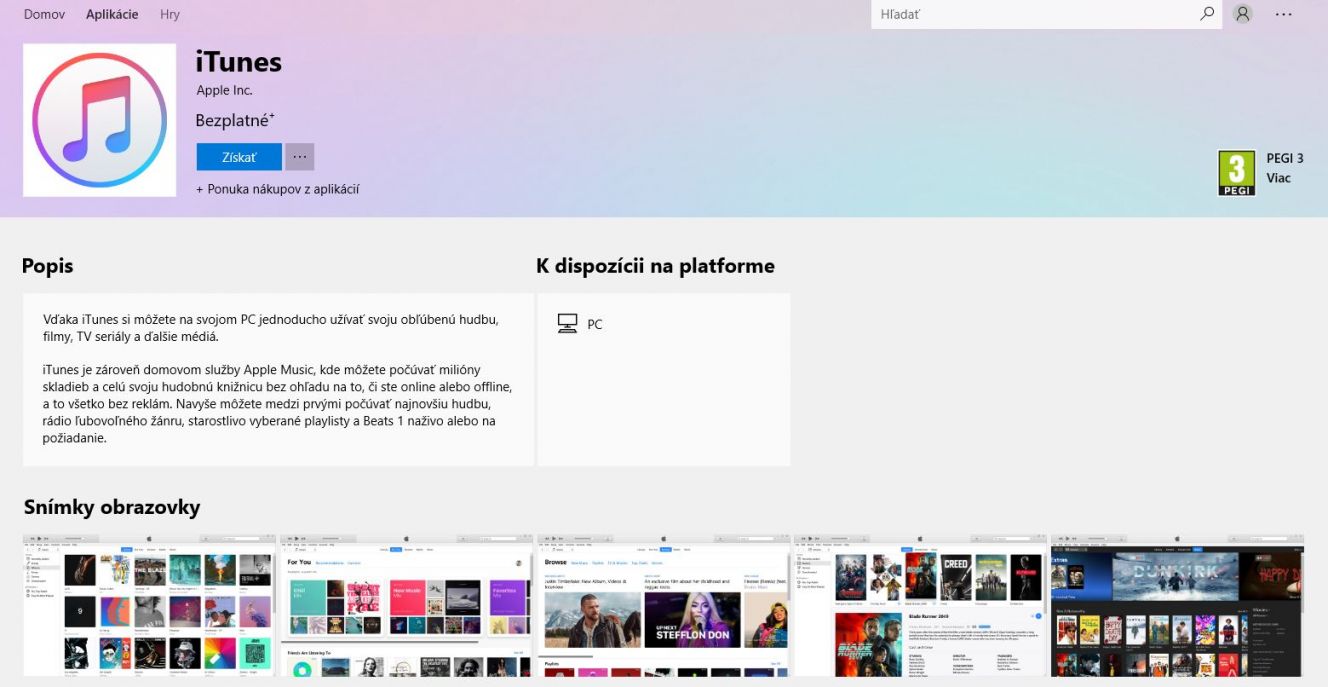Click the magnifying glass search icon
The width and height of the screenshot is (1328, 687).
1208,14
